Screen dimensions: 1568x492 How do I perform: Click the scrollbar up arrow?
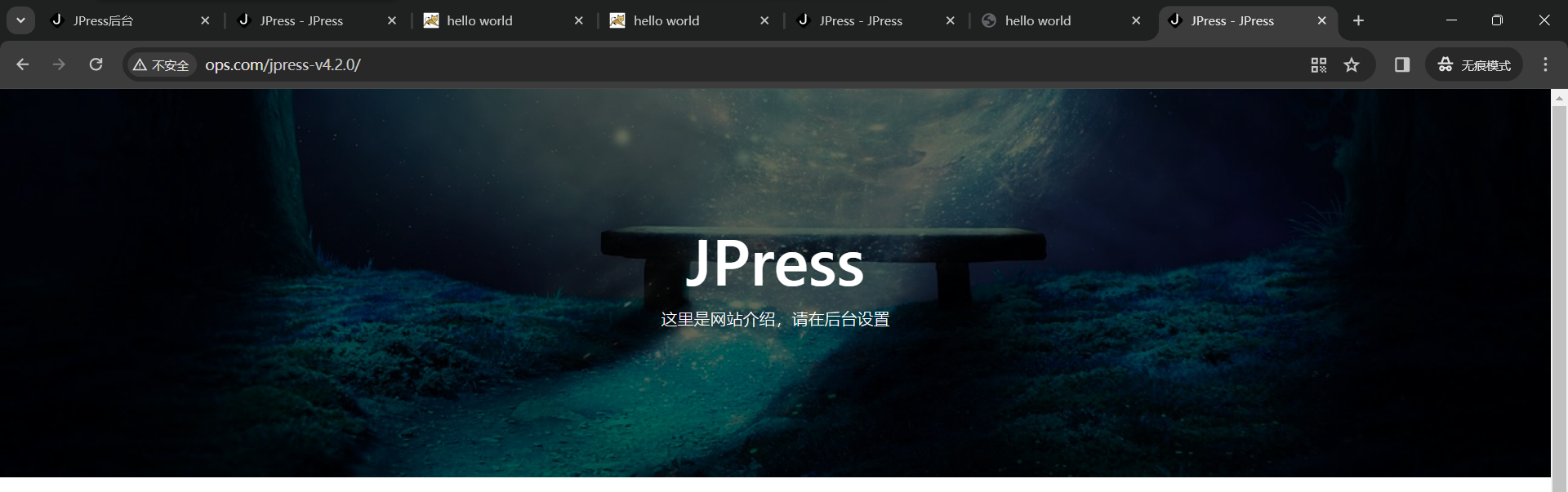(1559, 97)
